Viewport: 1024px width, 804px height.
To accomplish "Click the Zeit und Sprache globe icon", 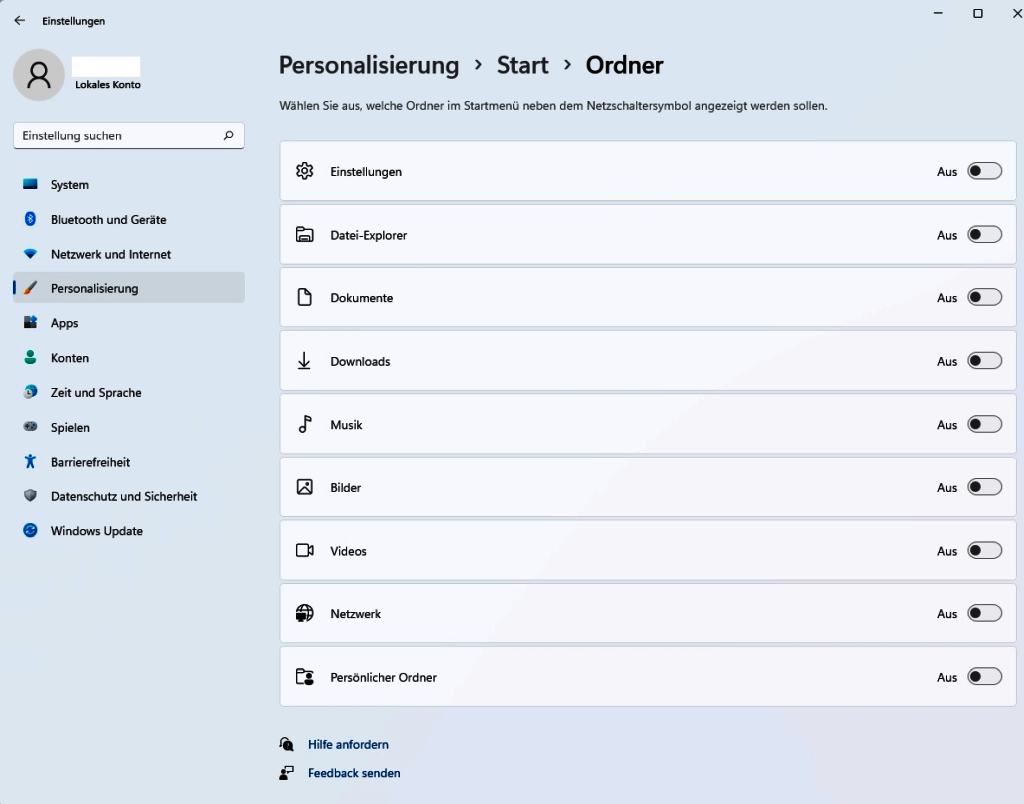I will (30, 392).
